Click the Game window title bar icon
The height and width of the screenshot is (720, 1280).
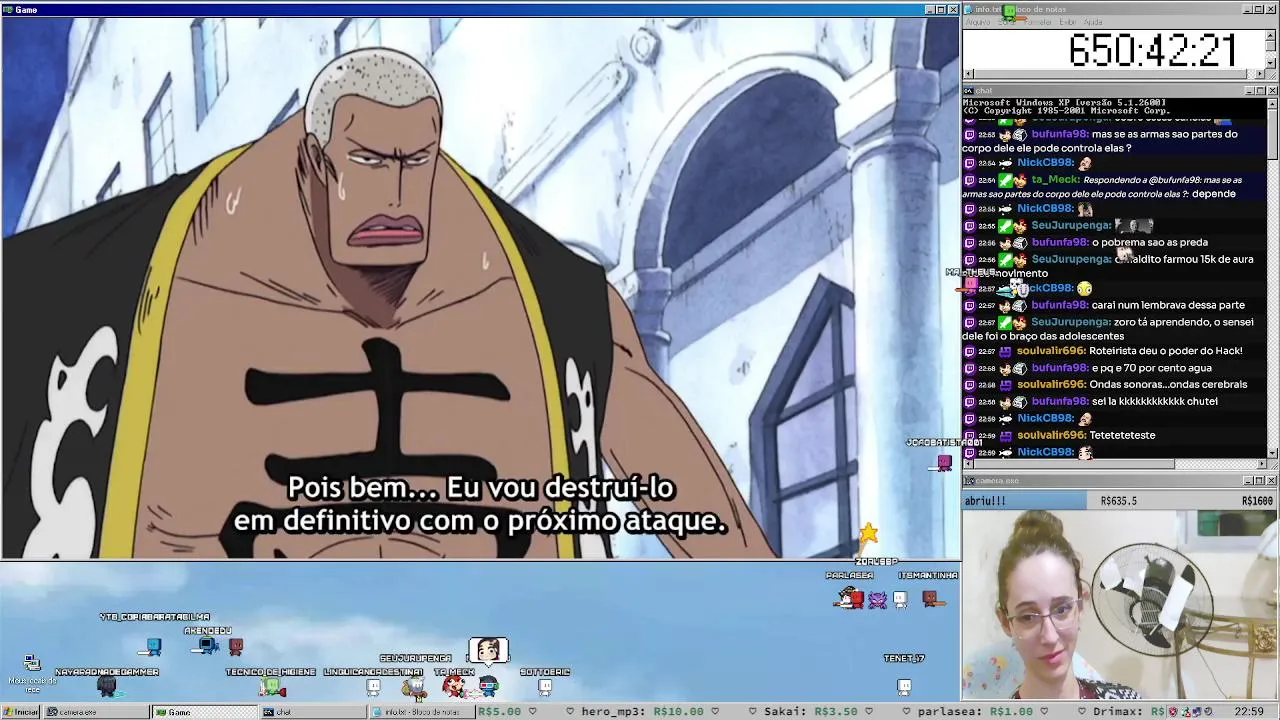[x=8, y=9]
